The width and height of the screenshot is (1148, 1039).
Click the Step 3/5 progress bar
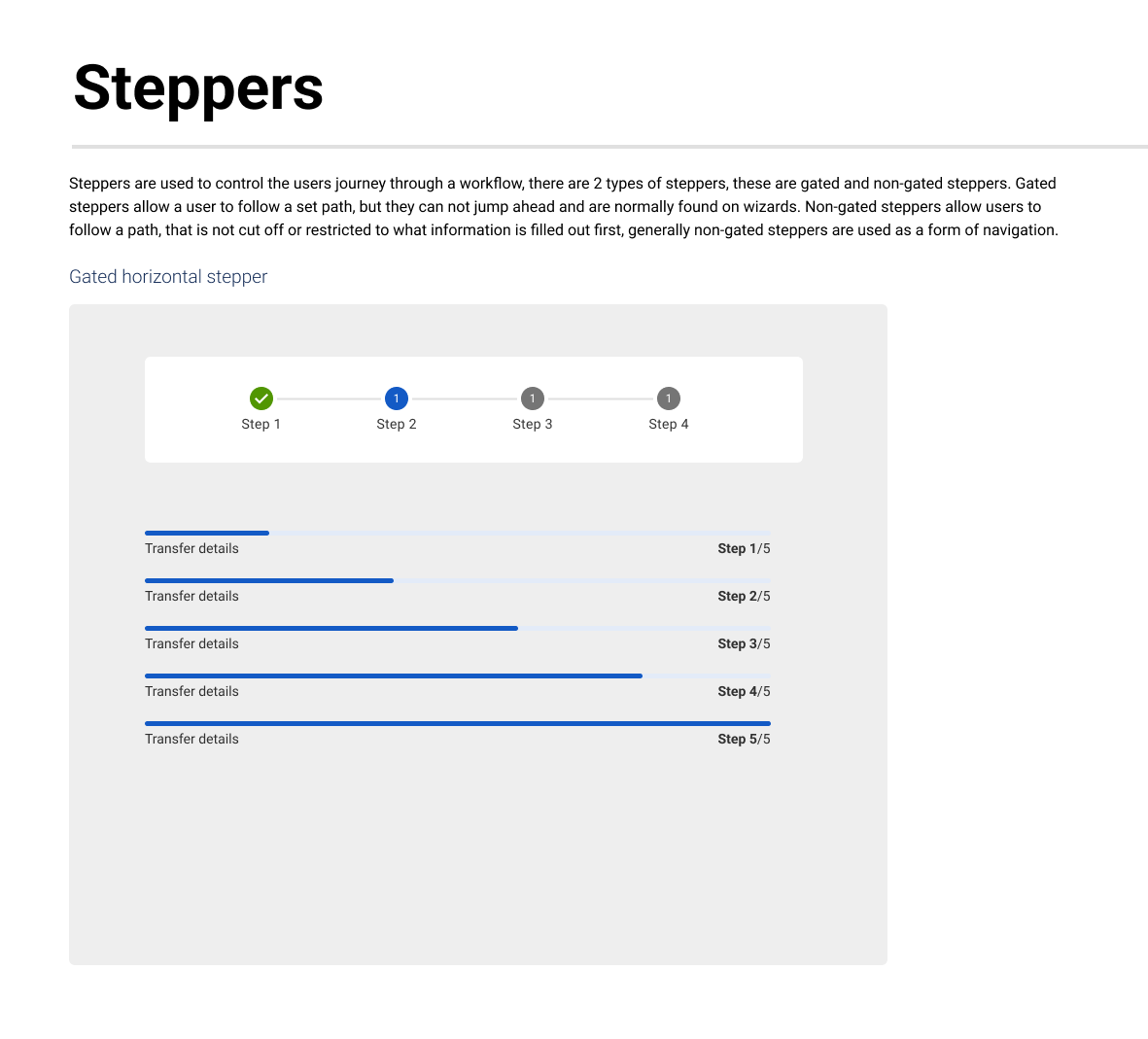[x=458, y=628]
